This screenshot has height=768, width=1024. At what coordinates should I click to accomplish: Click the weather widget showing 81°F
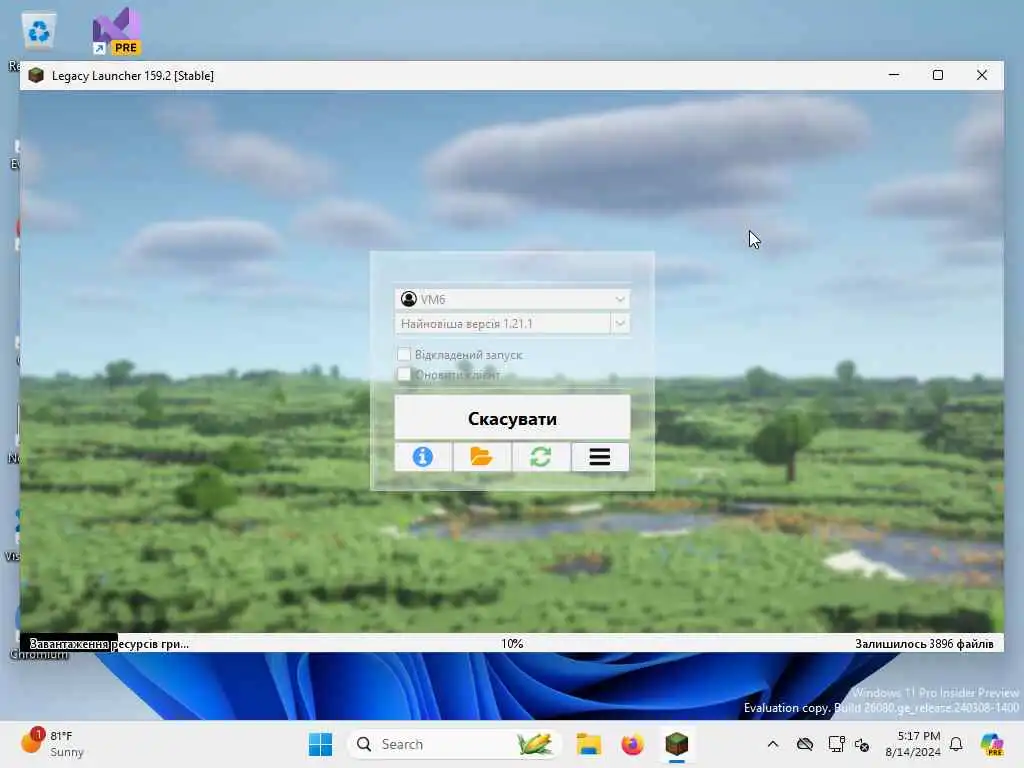pos(52,744)
